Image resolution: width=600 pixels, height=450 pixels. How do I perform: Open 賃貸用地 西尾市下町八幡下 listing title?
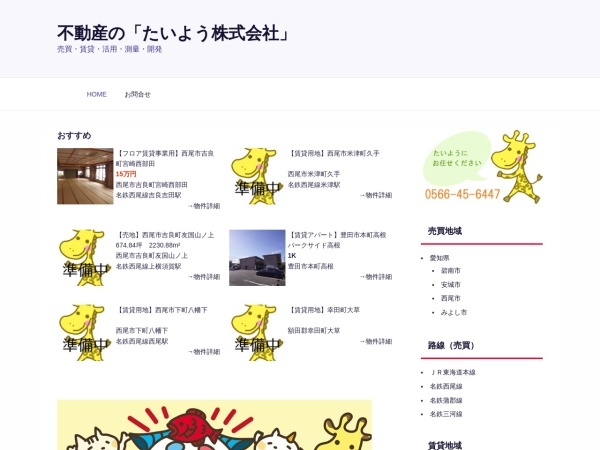[x=161, y=310]
